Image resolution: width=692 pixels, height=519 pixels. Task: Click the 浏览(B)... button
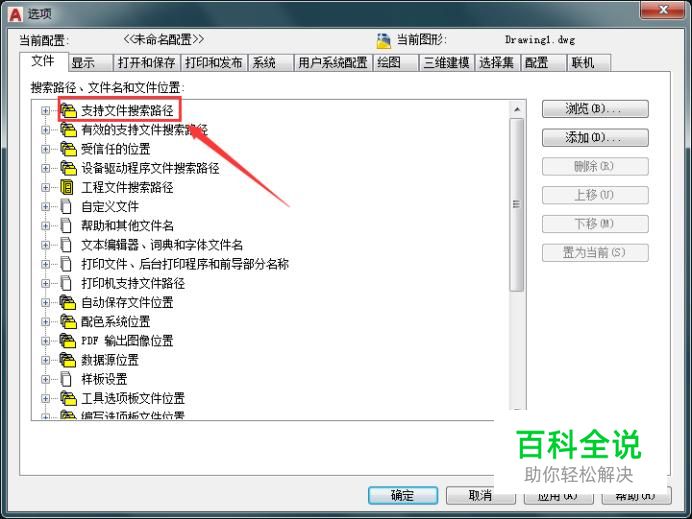click(595, 109)
